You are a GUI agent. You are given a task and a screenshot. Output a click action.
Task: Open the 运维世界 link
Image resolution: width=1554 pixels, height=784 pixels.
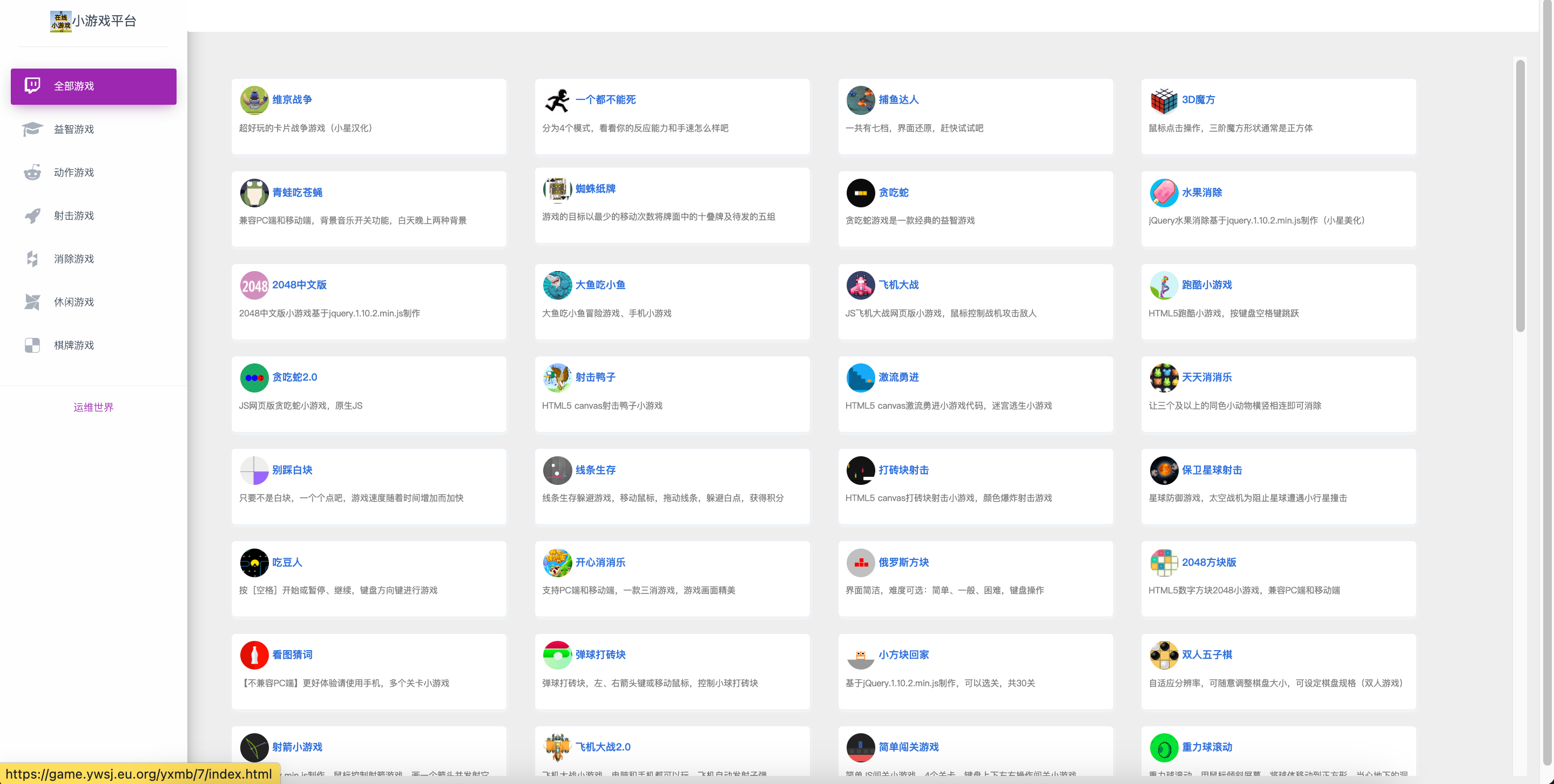pyautogui.click(x=93, y=407)
